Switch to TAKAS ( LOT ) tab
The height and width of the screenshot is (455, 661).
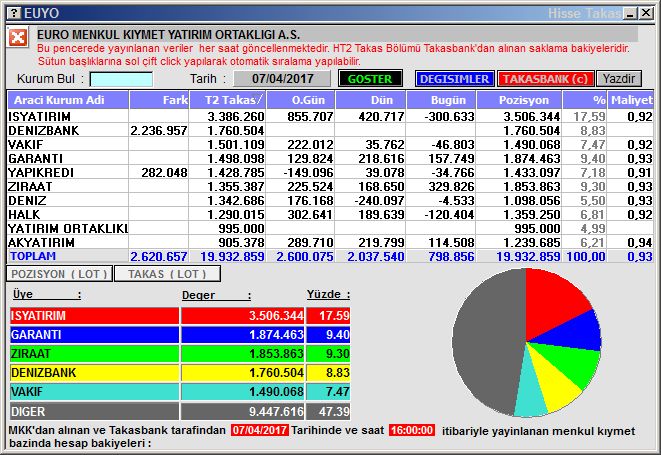(x=167, y=274)
